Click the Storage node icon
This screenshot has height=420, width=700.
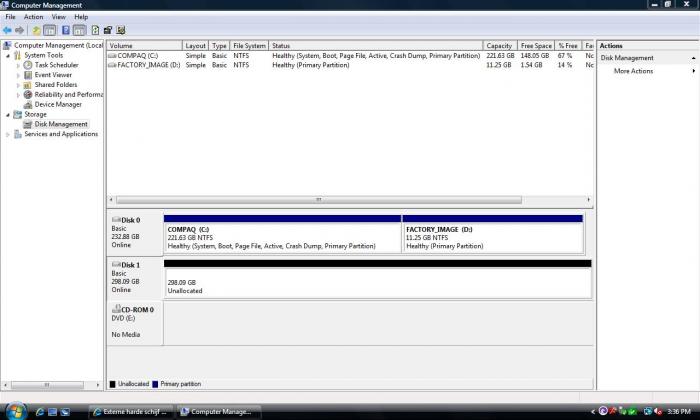click(x=17, y=114)
